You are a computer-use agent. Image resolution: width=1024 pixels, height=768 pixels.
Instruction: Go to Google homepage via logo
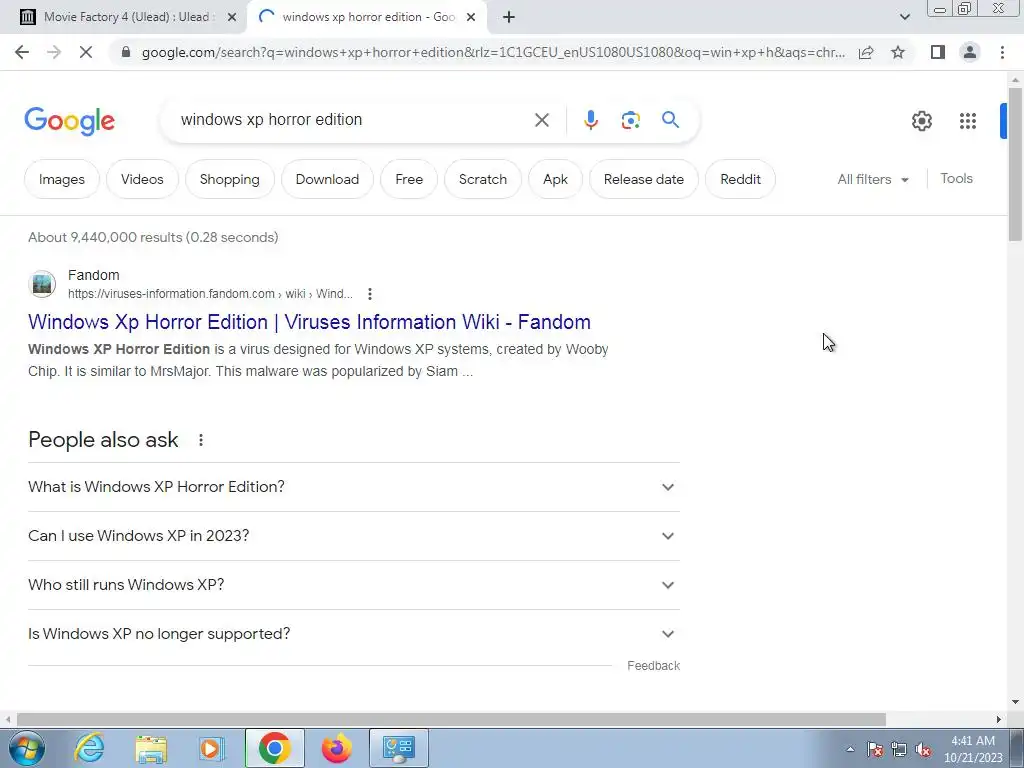(70, 121)
